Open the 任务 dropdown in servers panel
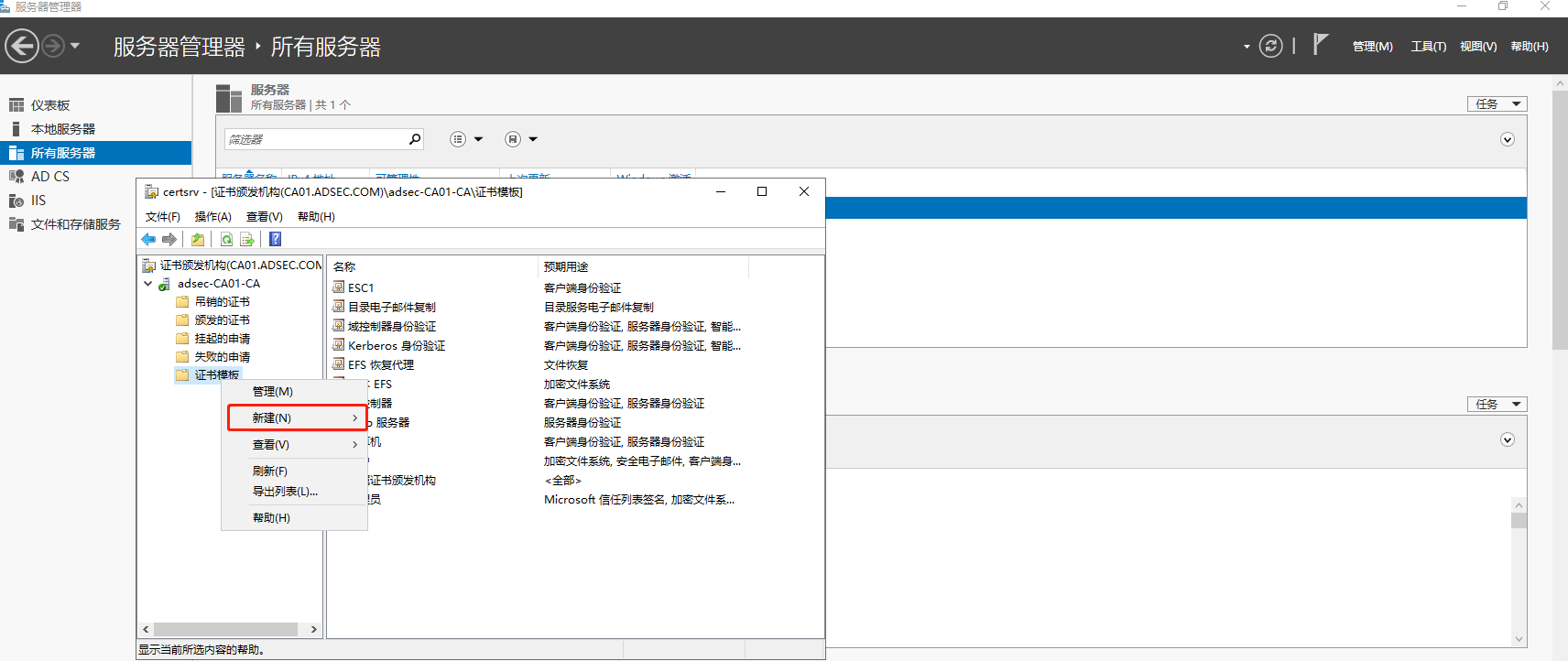The height and width of the screenshot is (661, 1568). (1497, 103)
